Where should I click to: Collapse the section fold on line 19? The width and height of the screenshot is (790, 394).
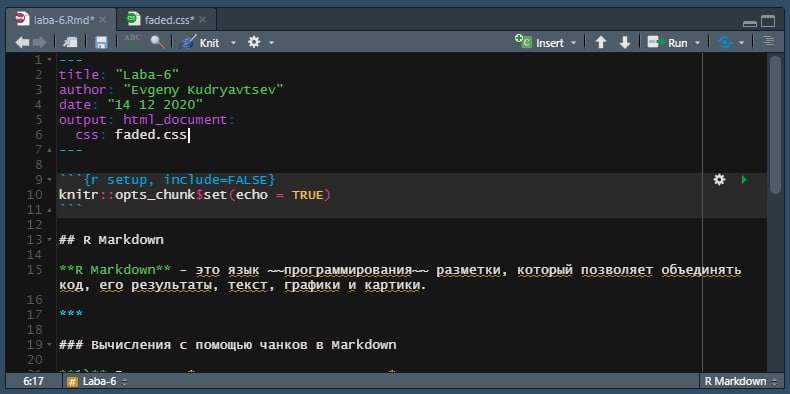pos(49,345)
